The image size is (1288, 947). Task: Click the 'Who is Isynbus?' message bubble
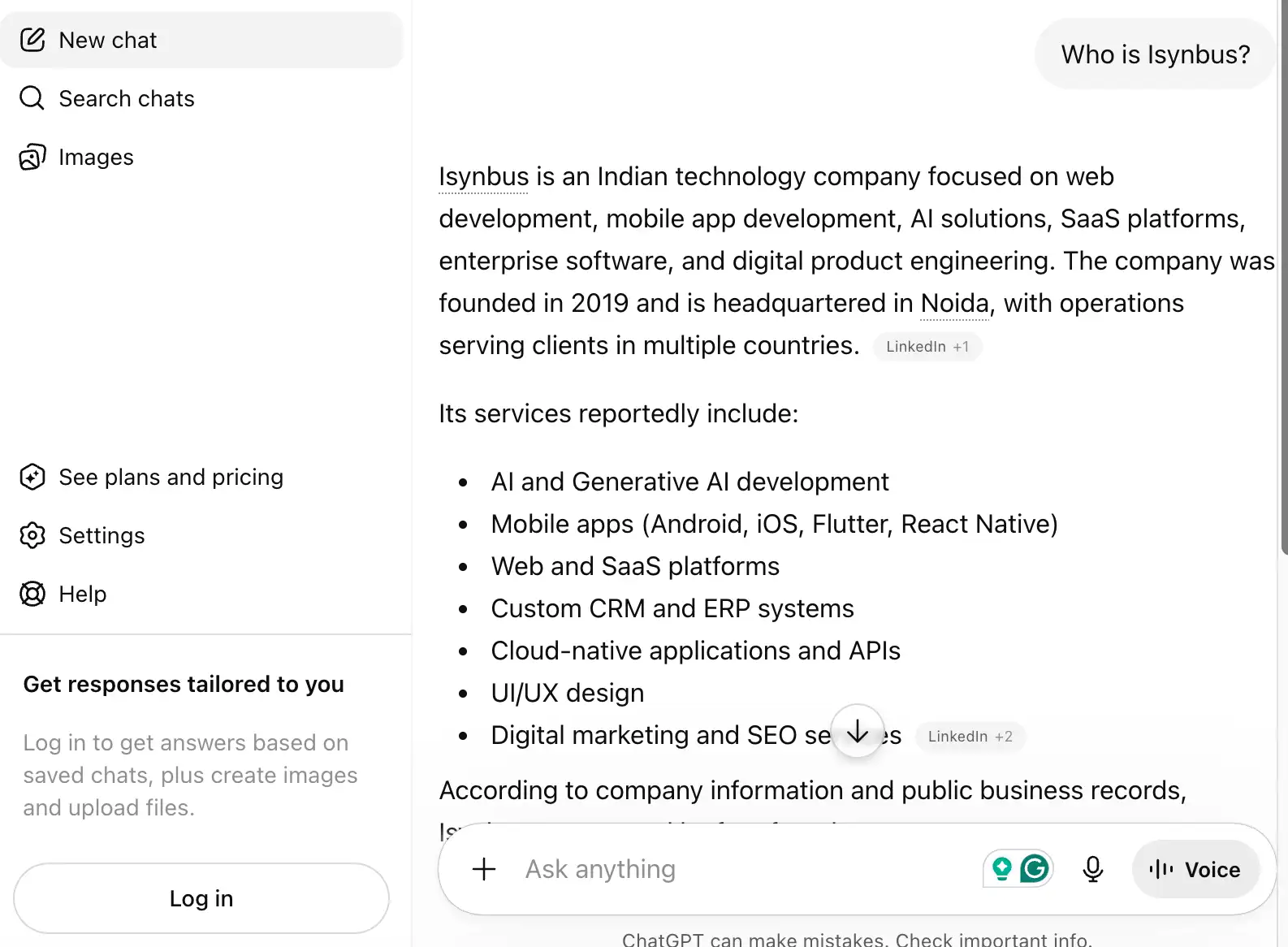[1155, 54]
